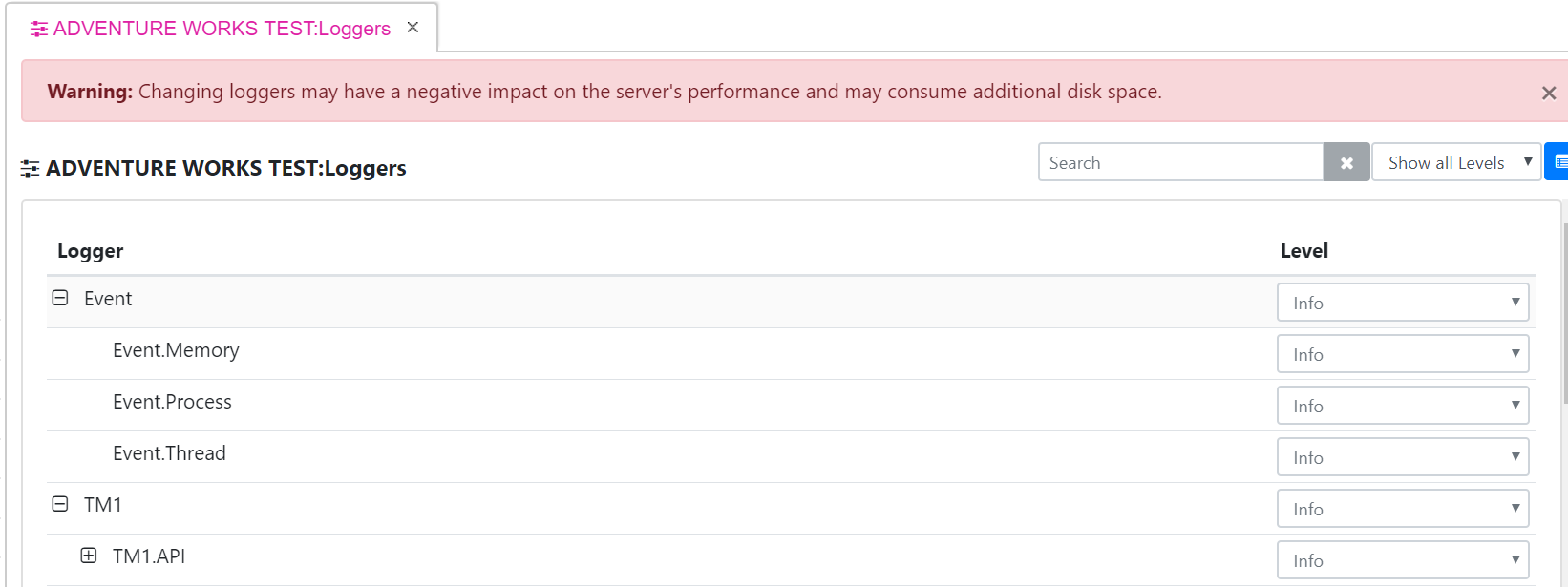Open the TM1 logger level dropdown
The width and height of the screenshot is (1568, 587).
(1403, 509)
